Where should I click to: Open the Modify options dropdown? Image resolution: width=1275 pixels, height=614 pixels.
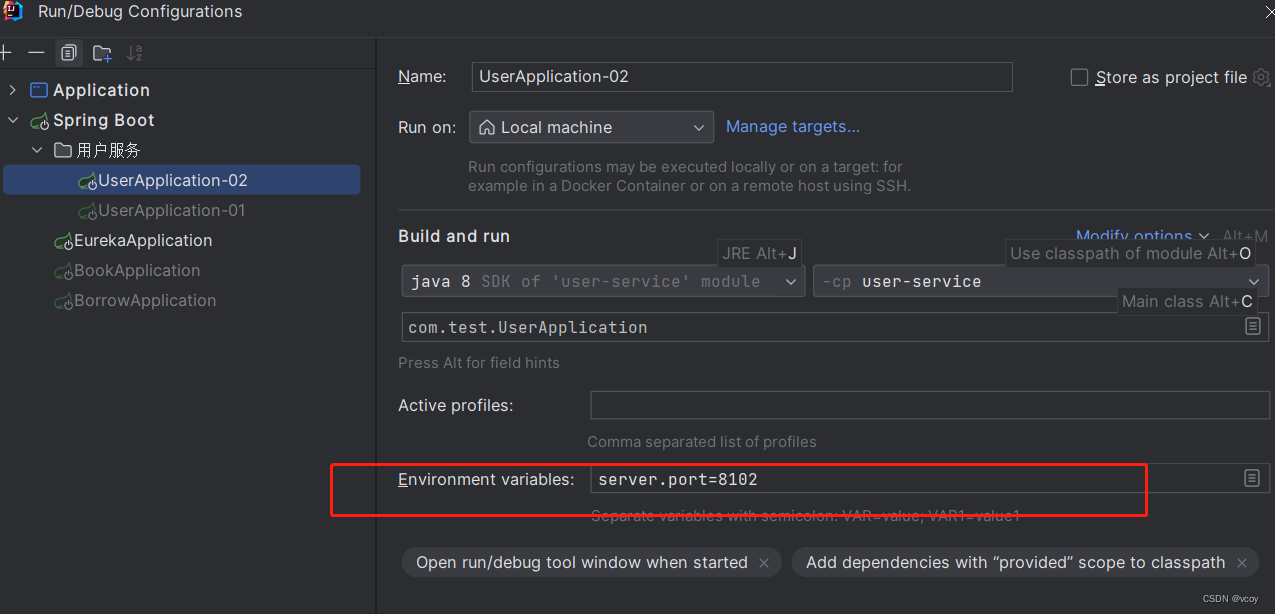pyautogui.click(x=1142, y=236)
